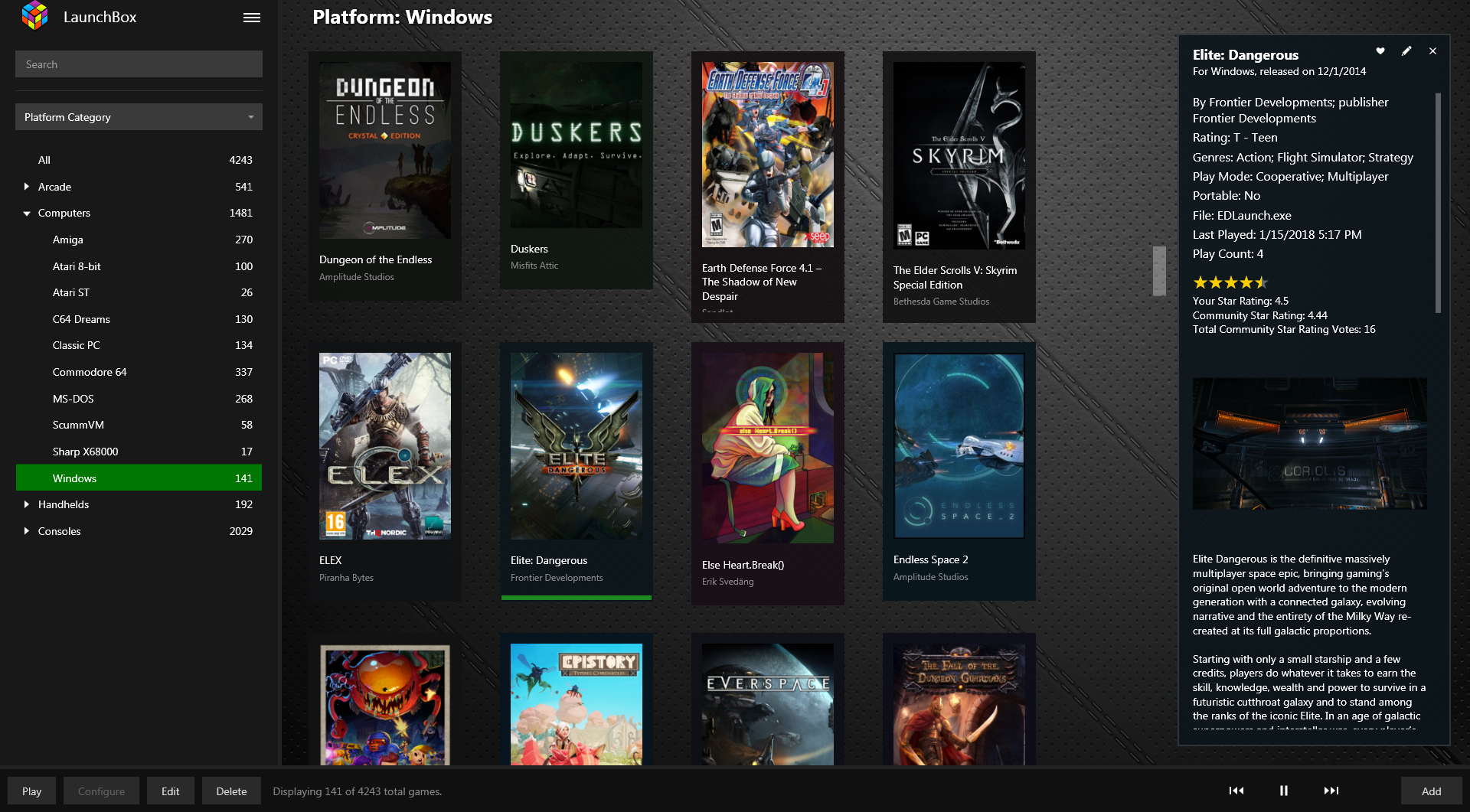
Task: Select the Epistory game cover
Action: point(577,704)
